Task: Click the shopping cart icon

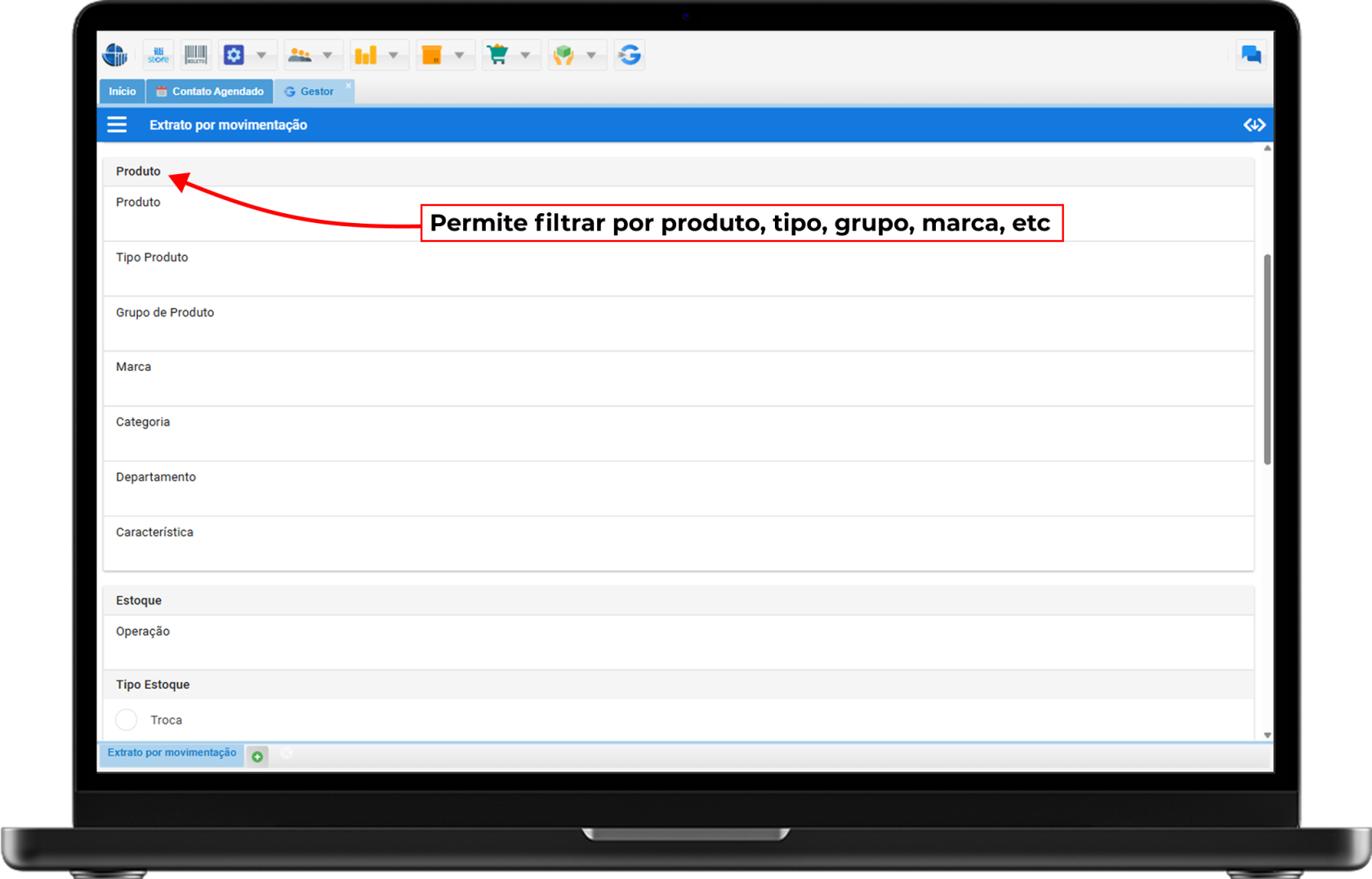Action: pos(497,55)
